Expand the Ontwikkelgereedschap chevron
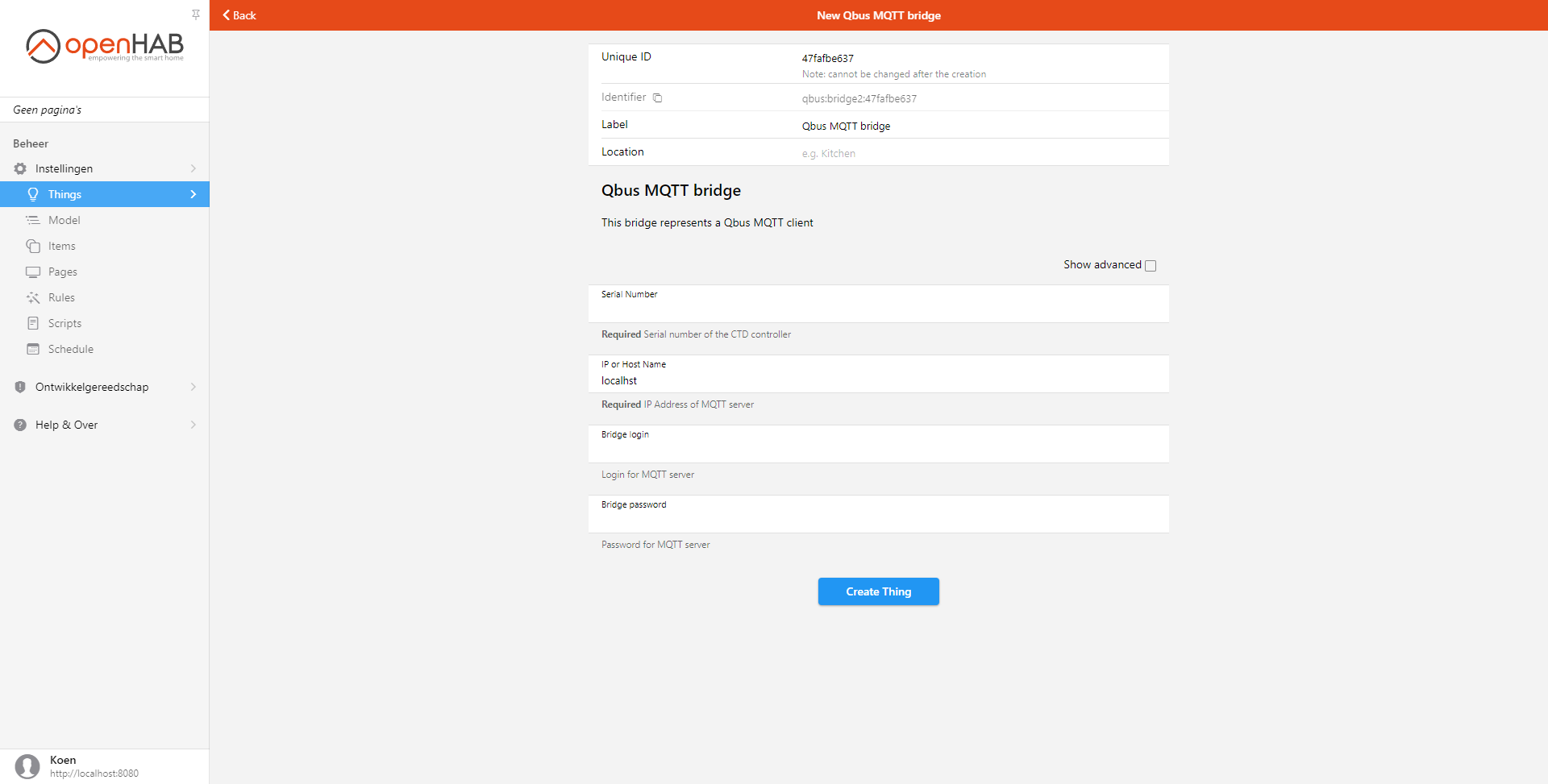 tap(193, 387)
